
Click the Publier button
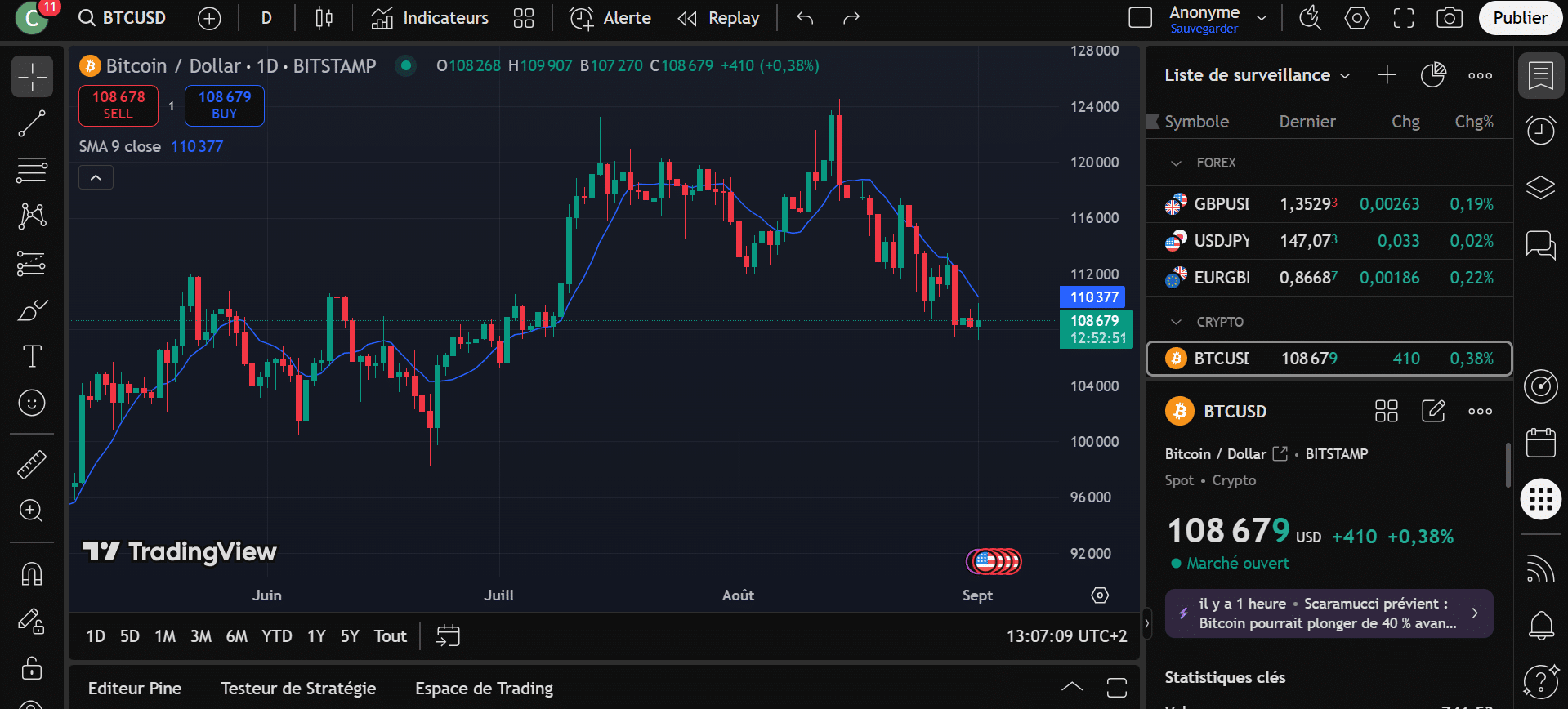(1519, 18)
